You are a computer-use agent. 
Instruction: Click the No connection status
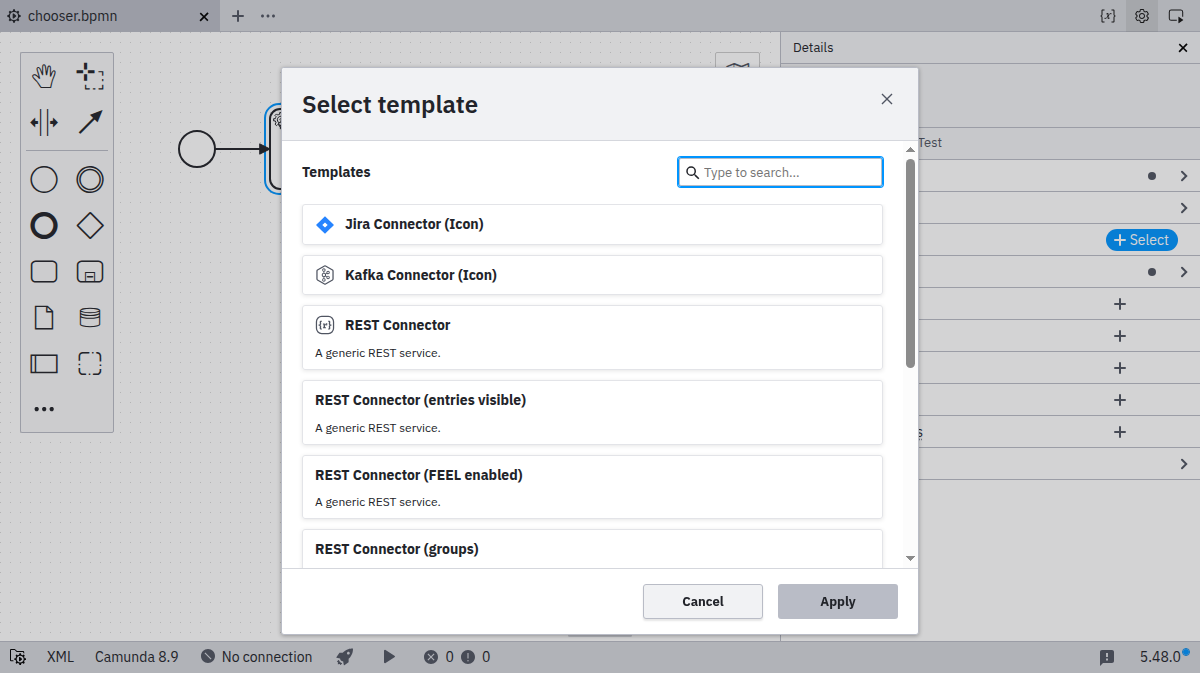[257, 657]
